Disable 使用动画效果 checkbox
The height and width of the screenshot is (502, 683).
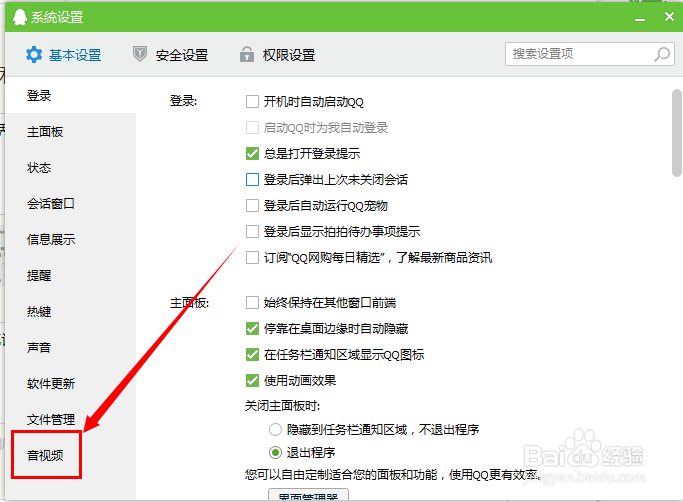pyautogui.click(x=252, y=380)
